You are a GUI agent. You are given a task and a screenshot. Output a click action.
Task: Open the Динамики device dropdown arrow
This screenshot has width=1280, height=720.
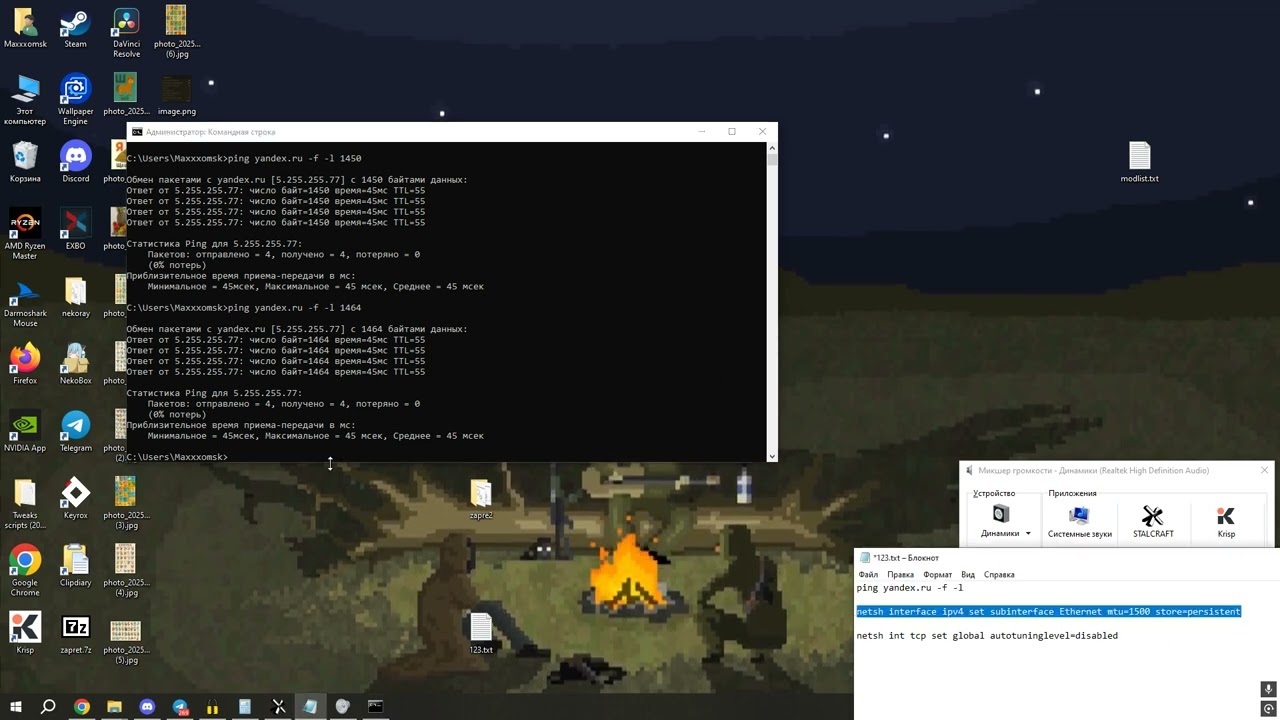point(1027,534)
